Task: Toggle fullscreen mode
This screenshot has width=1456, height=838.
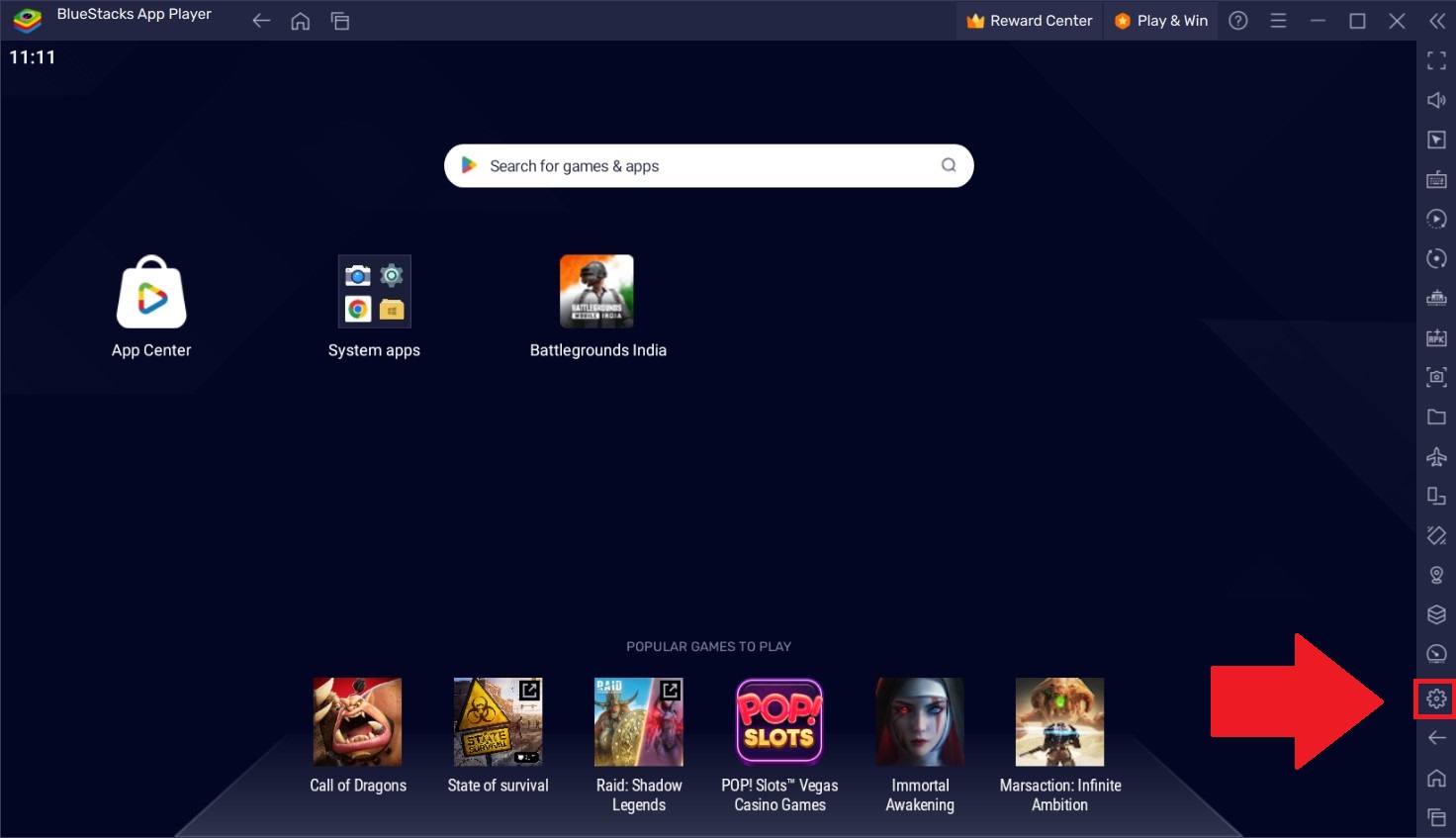Action: pos(1436,60)
